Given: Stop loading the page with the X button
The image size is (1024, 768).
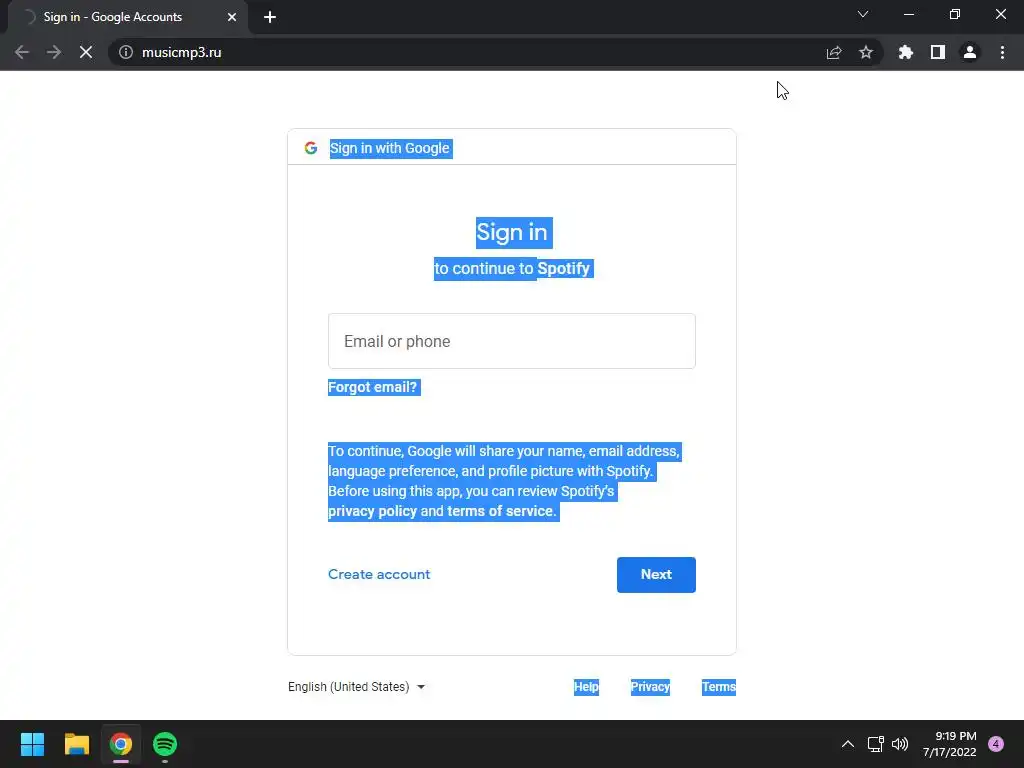Looking at the screenshot, I should click(x=86, y=52).
